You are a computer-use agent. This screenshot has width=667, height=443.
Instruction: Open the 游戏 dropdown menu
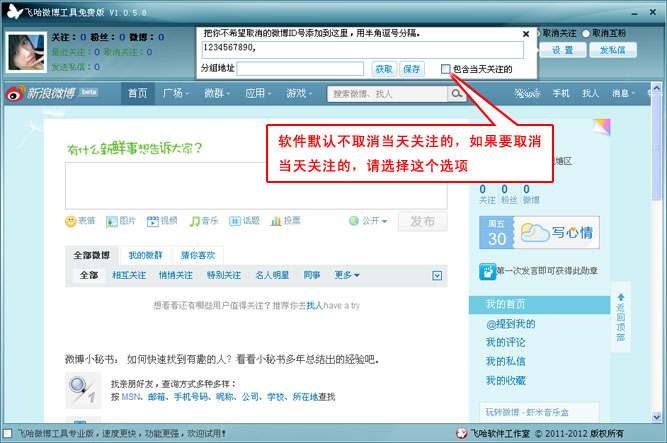[x=299, y=93]
